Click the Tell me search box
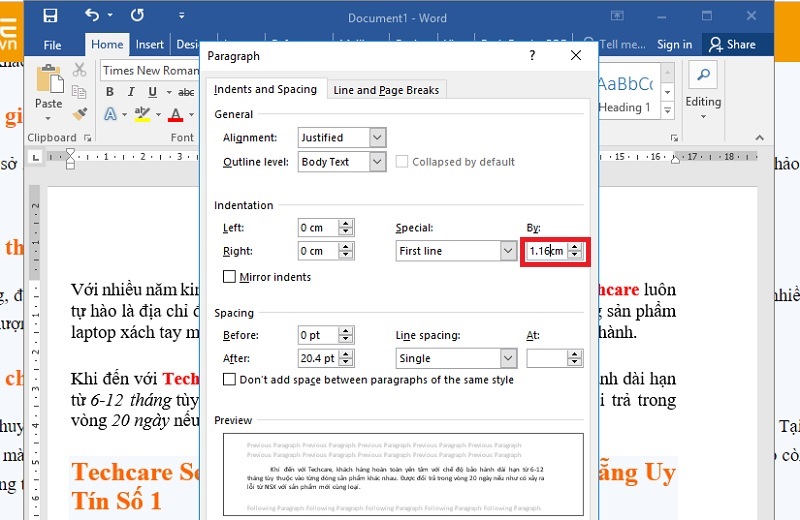This screenshot has height=520, width=800. [615, 44]
